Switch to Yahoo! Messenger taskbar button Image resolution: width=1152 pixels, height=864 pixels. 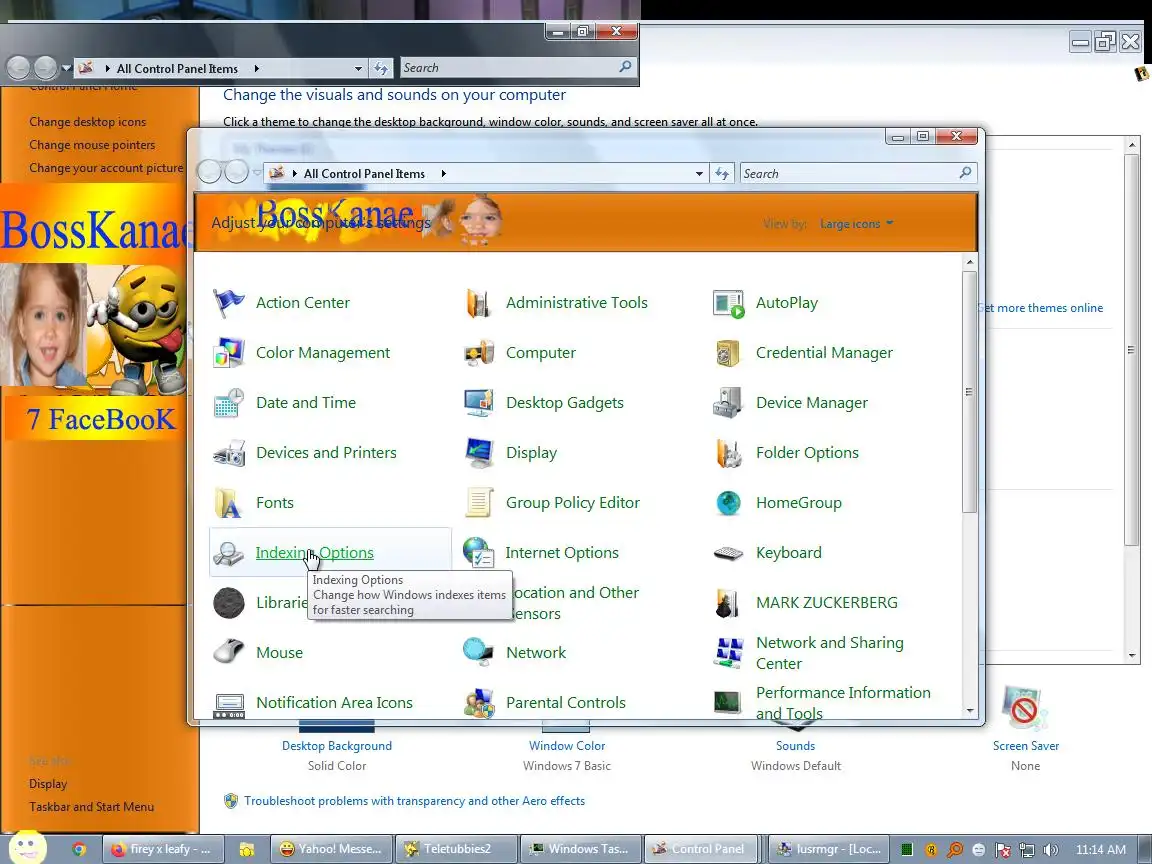point(331,849)
